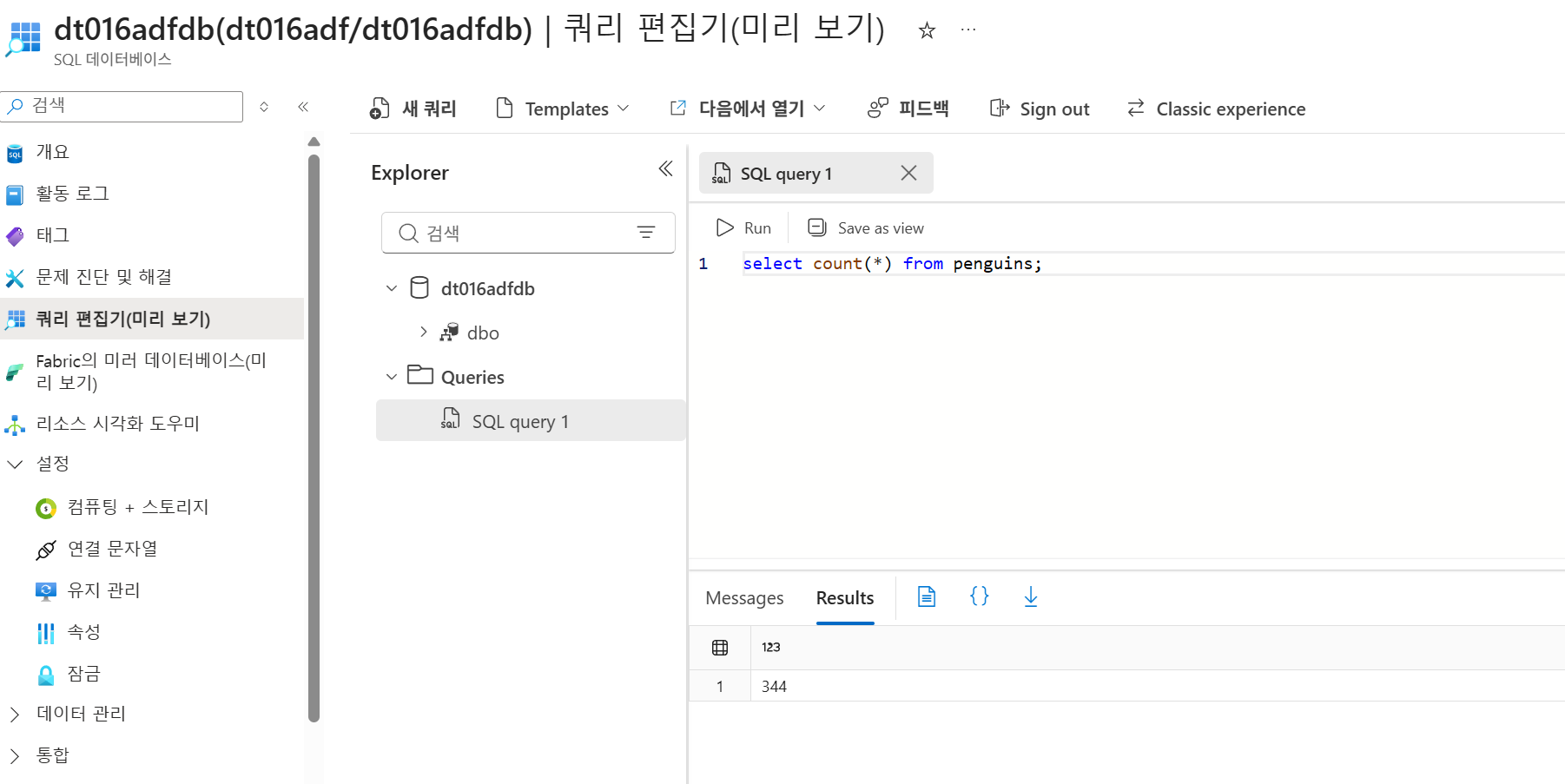Collapse the dt016adfdb database node
The image size is (1565, 784).
click(392, 288)
